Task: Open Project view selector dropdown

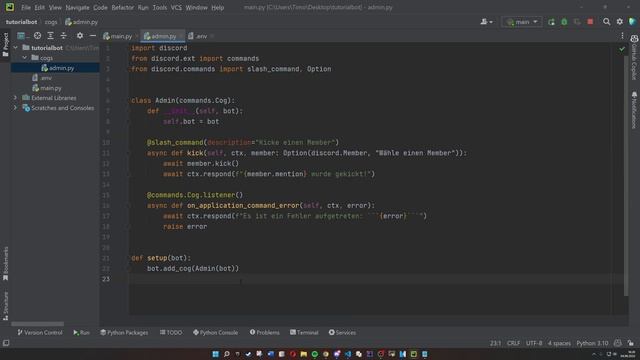Action: click(x=22, y=36)
